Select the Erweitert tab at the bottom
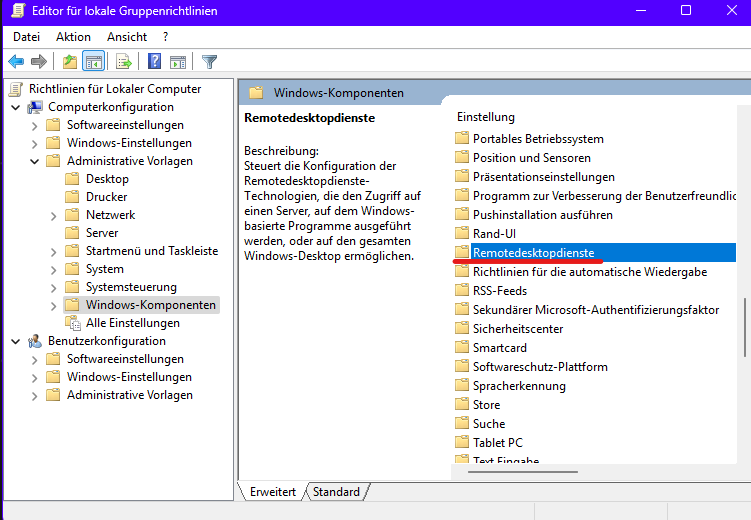Screen dimensions: 751x520 point(273,492)
